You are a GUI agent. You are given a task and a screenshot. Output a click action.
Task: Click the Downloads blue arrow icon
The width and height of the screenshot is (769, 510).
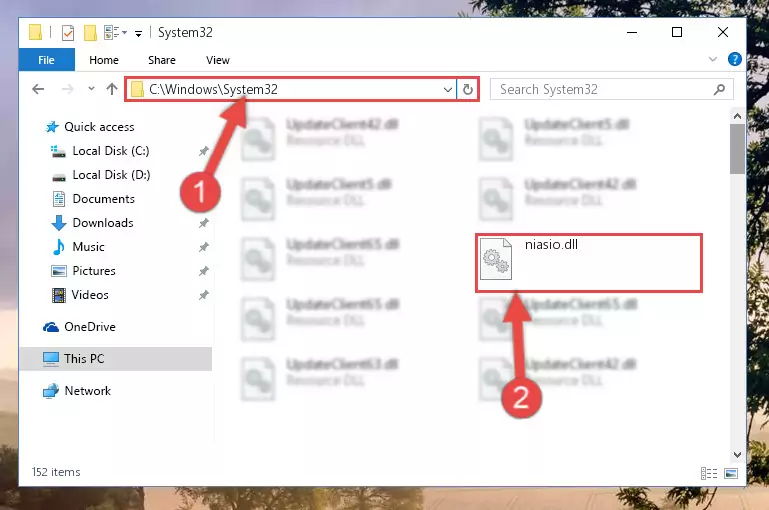click(x=59, y=223)
